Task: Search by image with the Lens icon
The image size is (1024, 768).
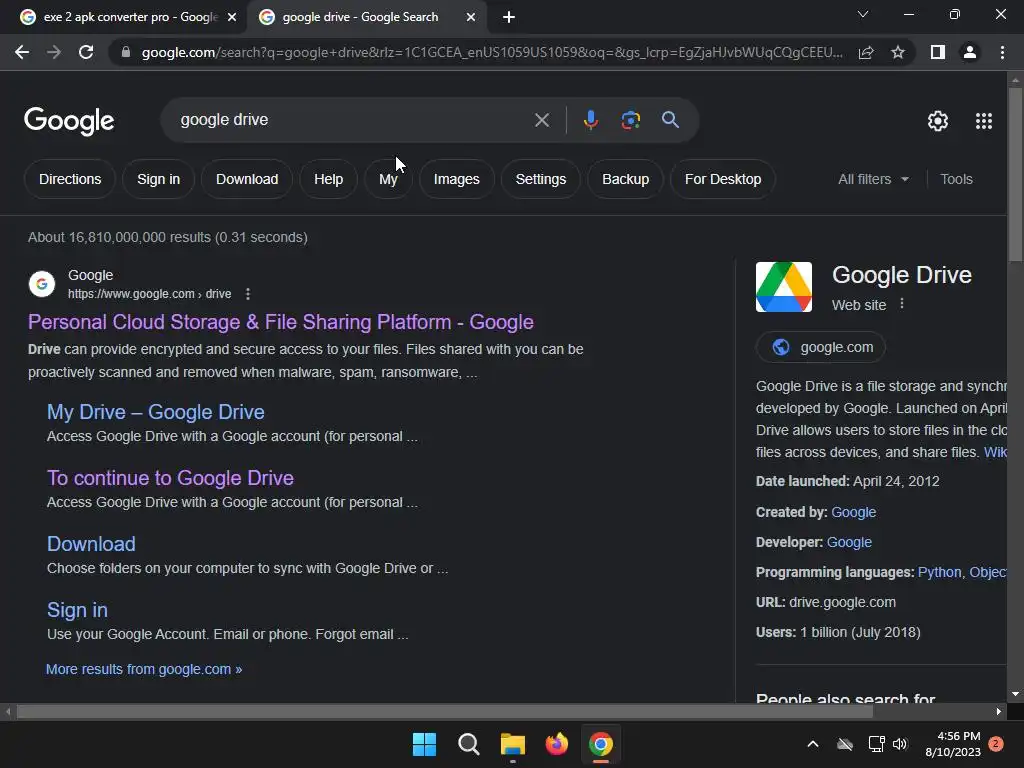Action: (631, 120)
